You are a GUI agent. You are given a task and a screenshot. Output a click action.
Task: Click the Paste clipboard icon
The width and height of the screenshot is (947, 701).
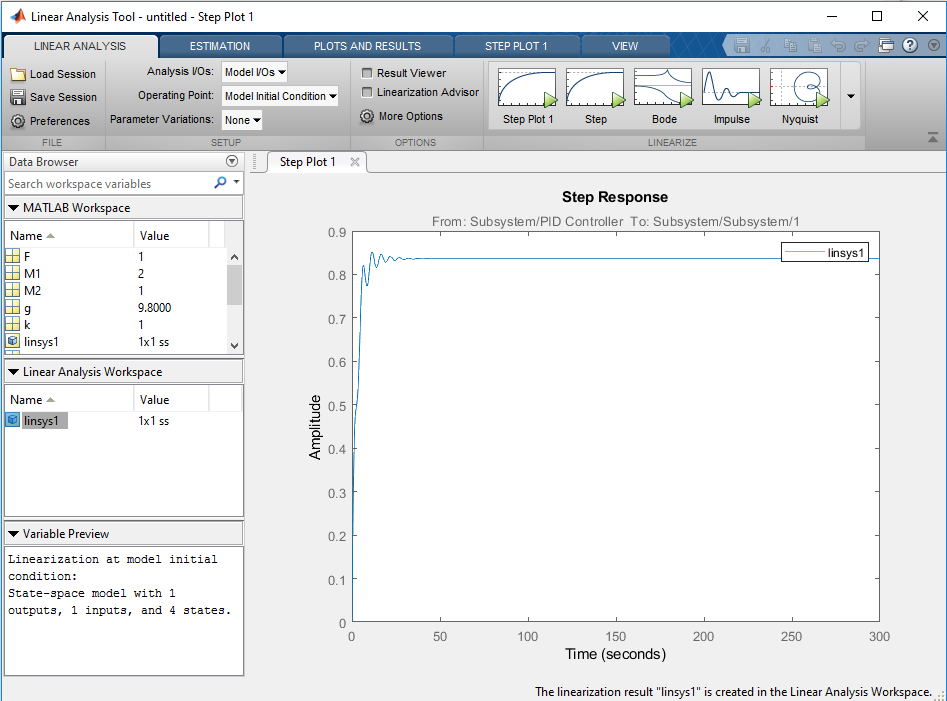815,45
